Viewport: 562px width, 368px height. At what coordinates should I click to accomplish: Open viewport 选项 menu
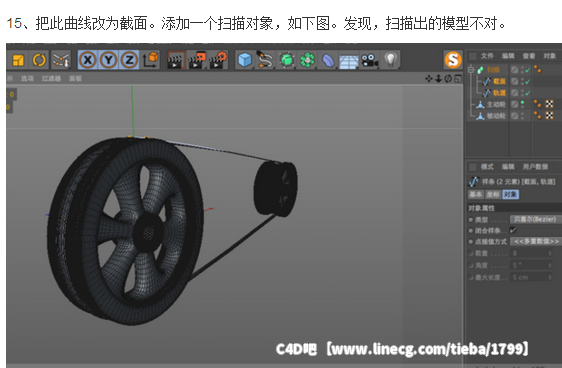pyautogui.click(x=27, y=78)
